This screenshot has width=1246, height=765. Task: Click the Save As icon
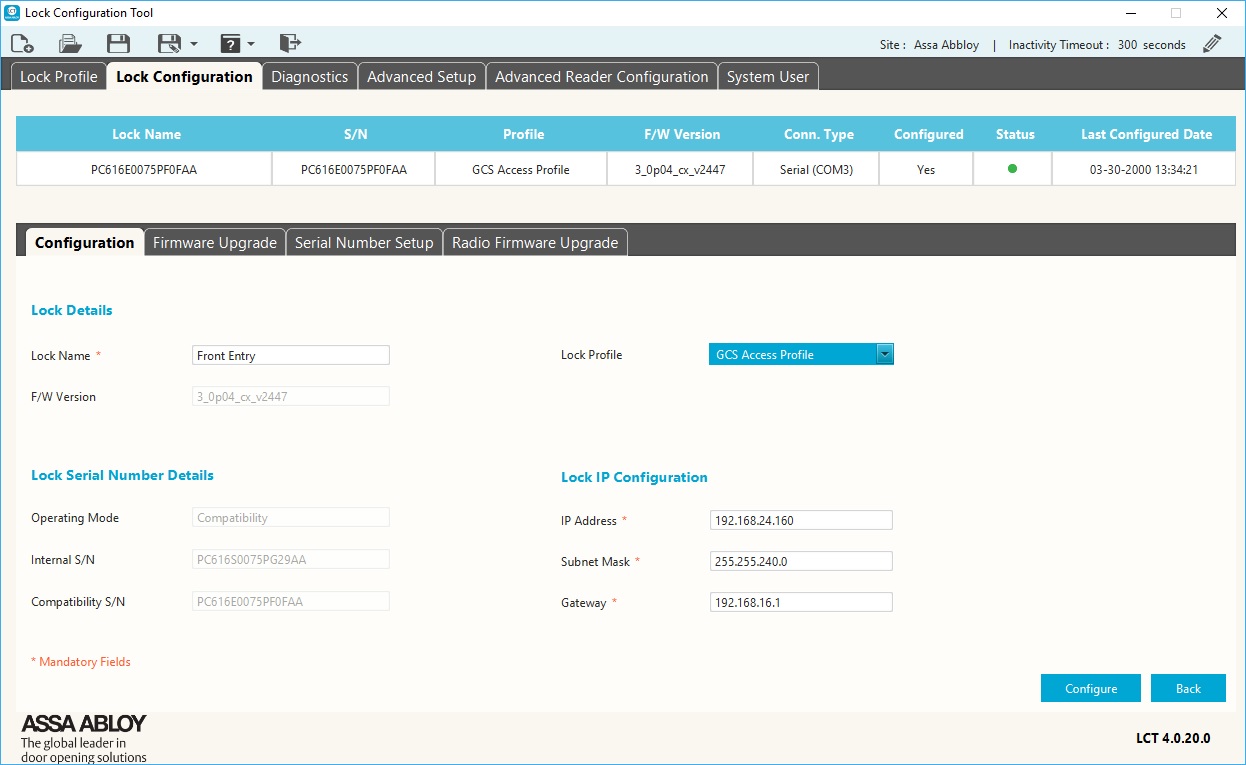pyautogui.click(x=169, y=43)
